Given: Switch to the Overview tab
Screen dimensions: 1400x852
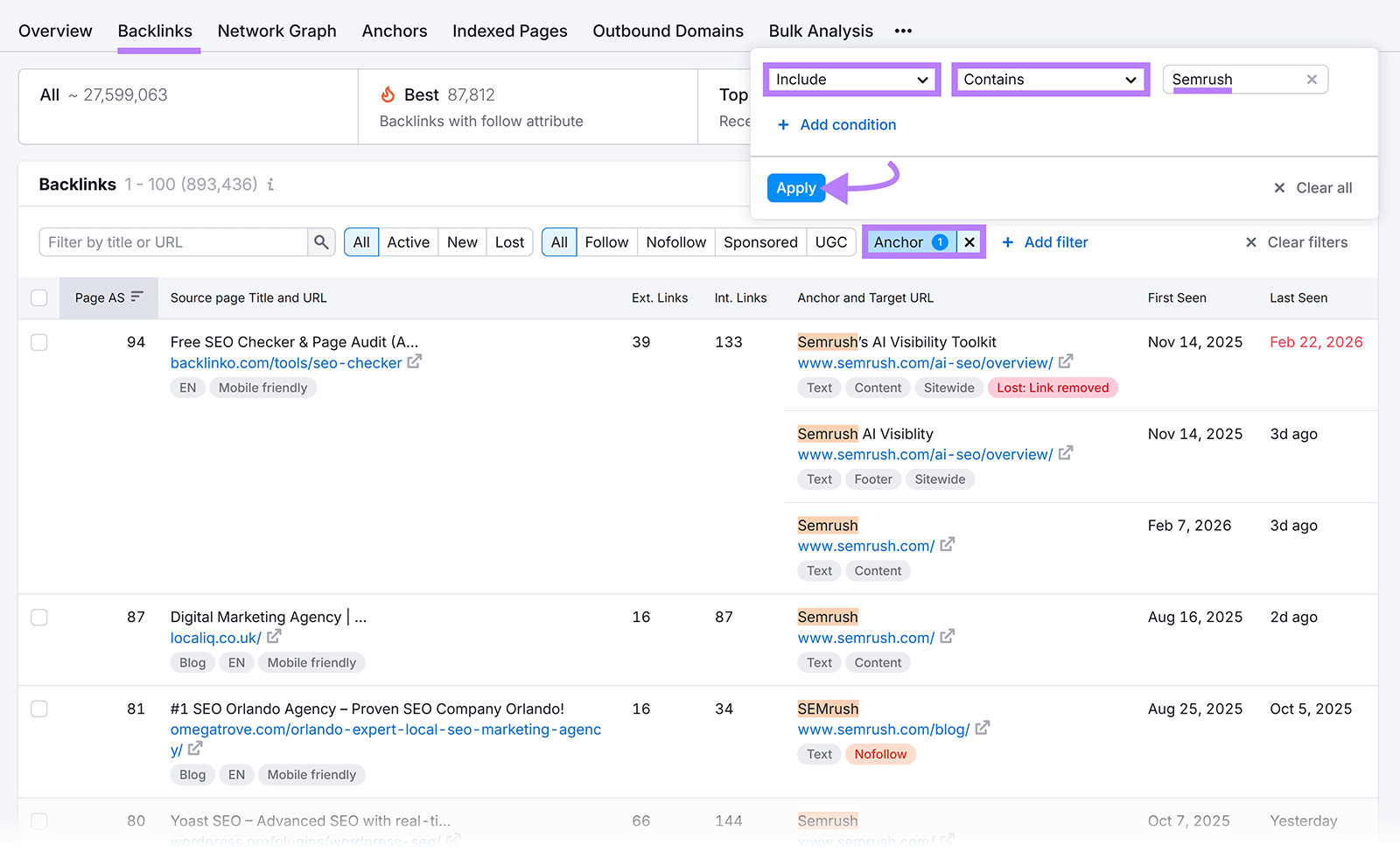Looking at the screenshot, I should (x=55, y=31).
